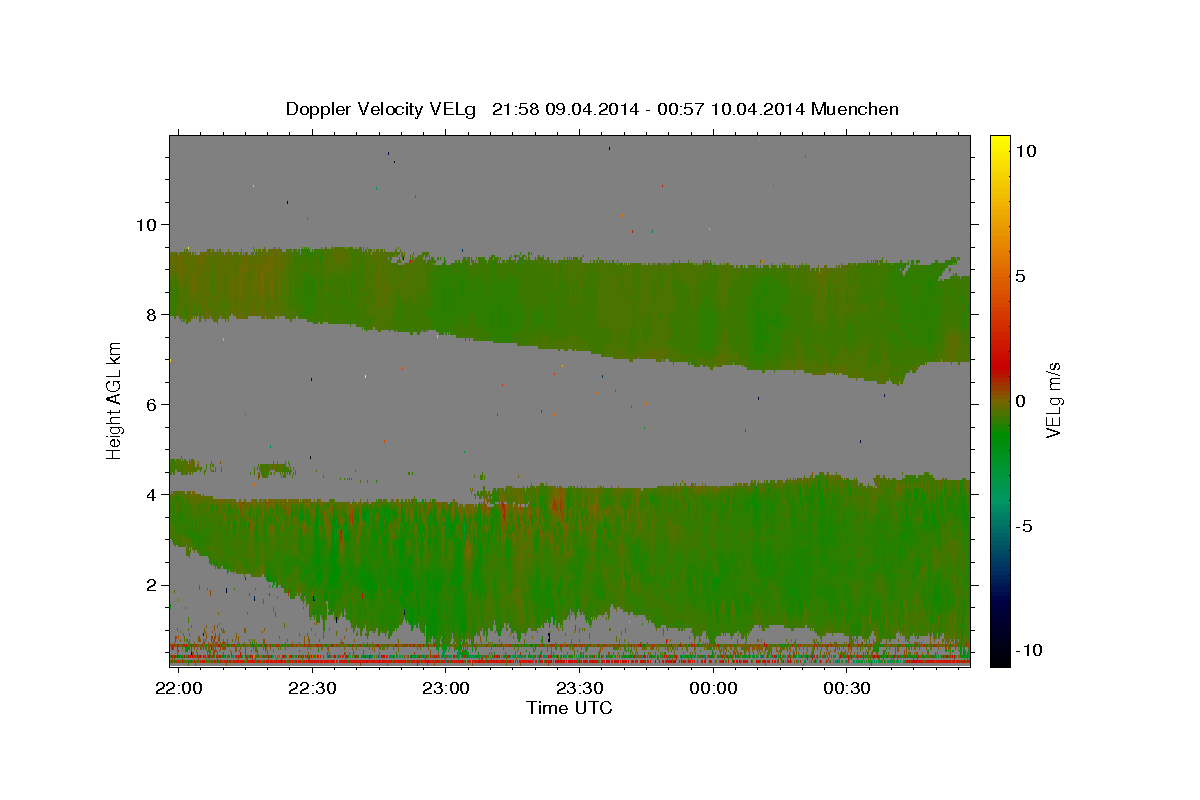The width and height of the screenshot is (1200, 800).
Task: Click the 'VELg m/s' colorbar label
Action: (1053, 400)
